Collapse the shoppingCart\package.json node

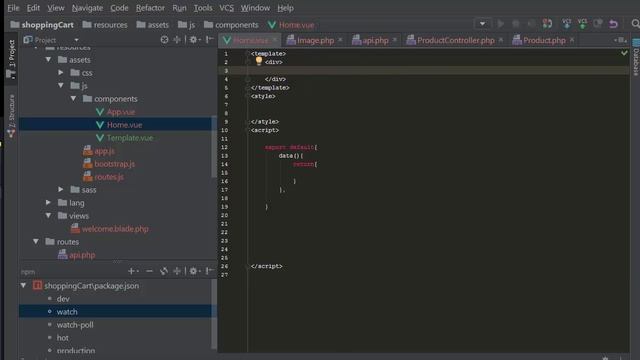coord(23,285)
